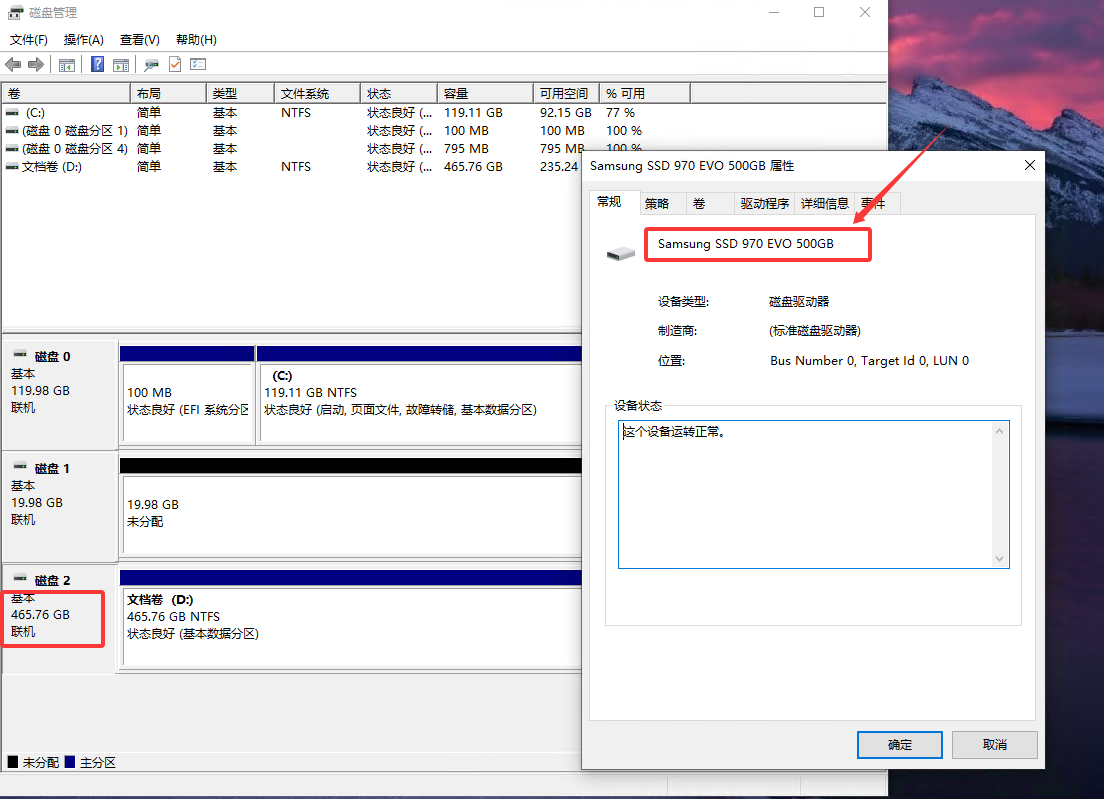Click the rescan disks toolbar icon
This screenshot has height=799, width=1104.
coord(151,65)
